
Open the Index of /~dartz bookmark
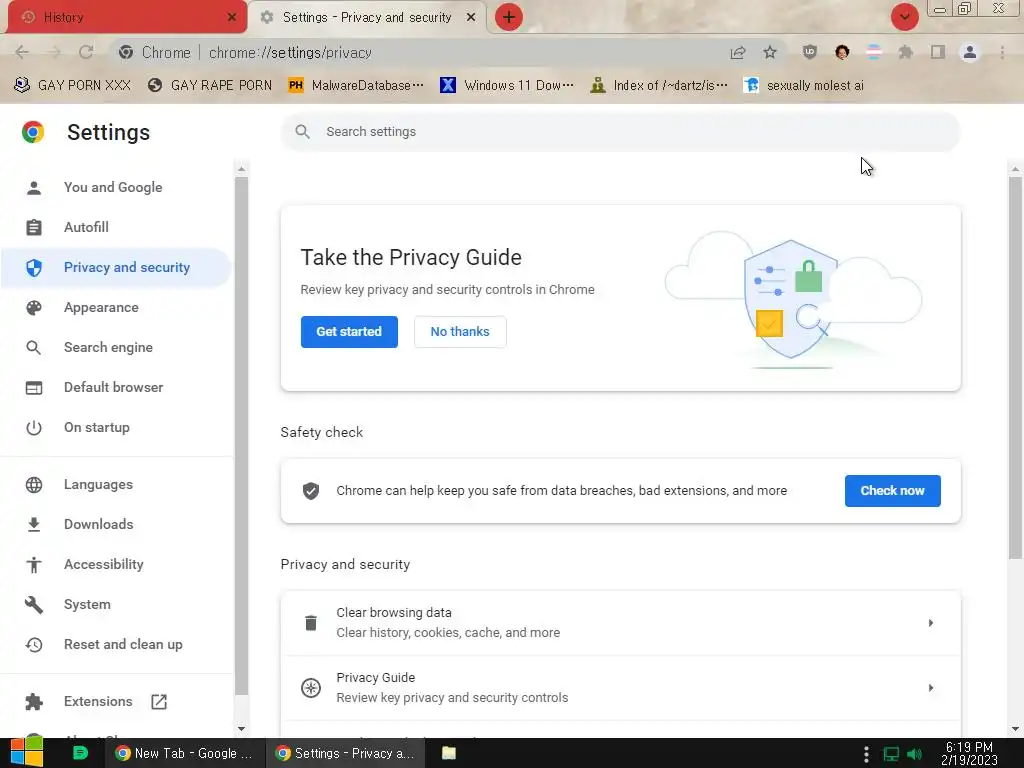tap(658, 86)
